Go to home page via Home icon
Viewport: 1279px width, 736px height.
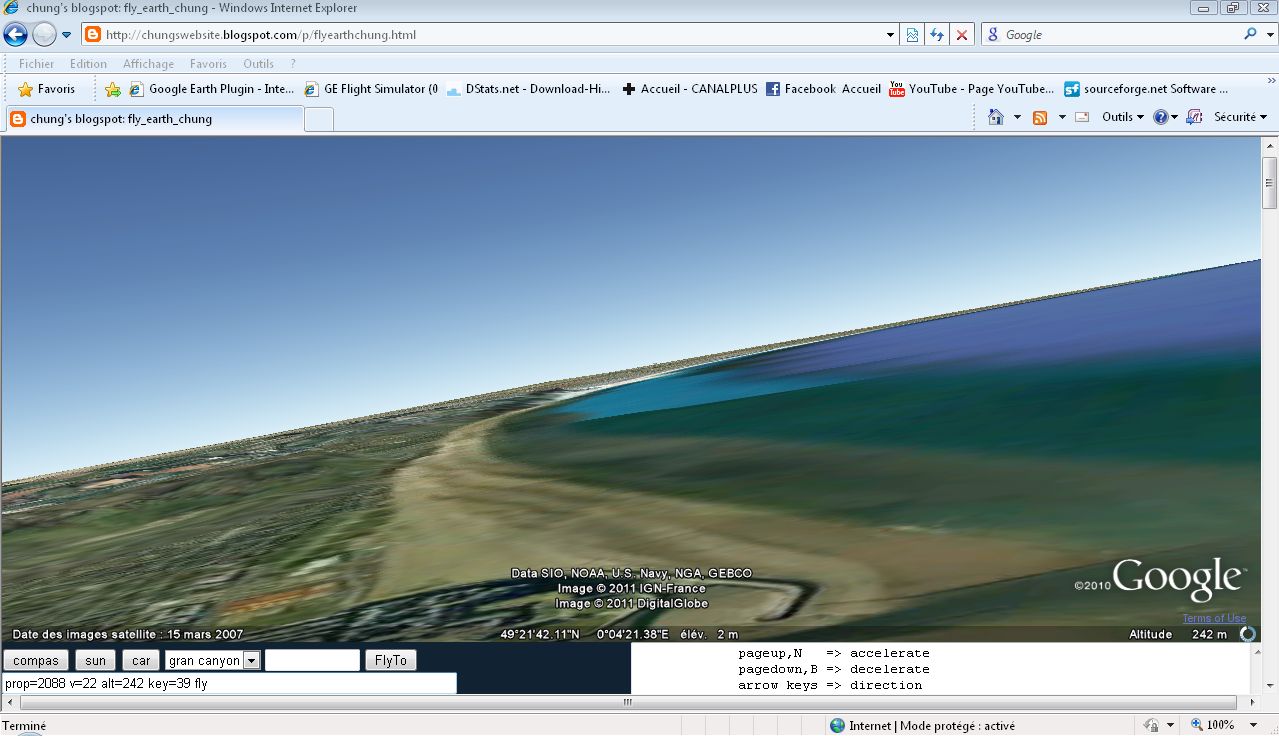tap(995, 117)
